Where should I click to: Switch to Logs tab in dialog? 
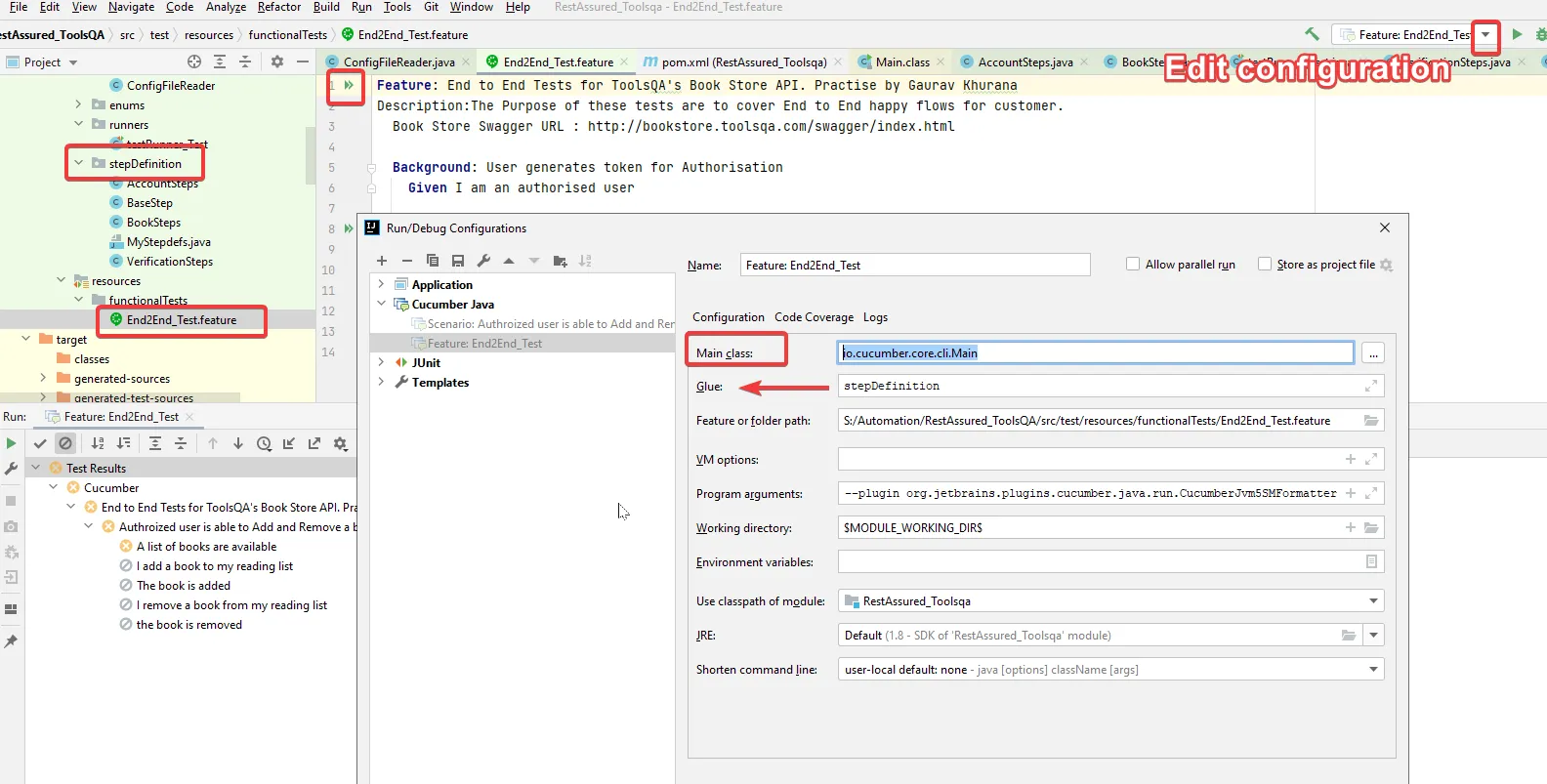875,317
